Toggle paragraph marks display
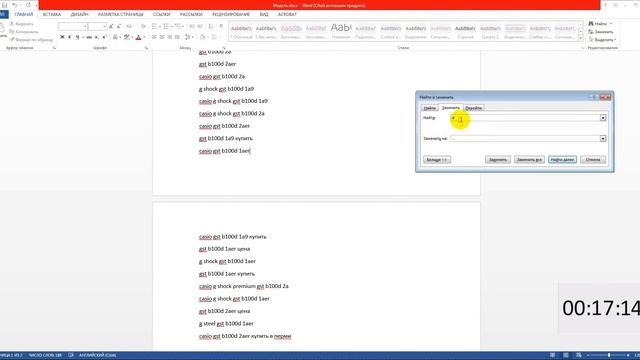This screenshot has height=360, width=640. [x=221, y=27]
